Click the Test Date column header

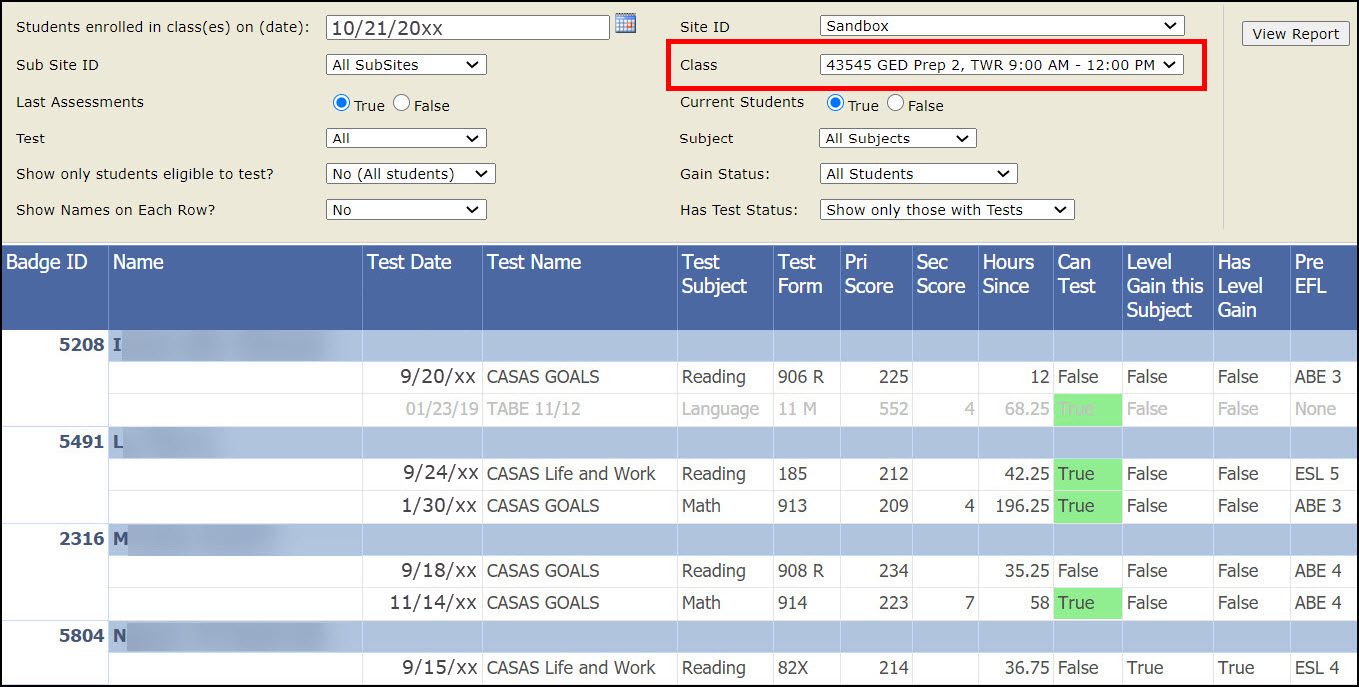(409, 263)
